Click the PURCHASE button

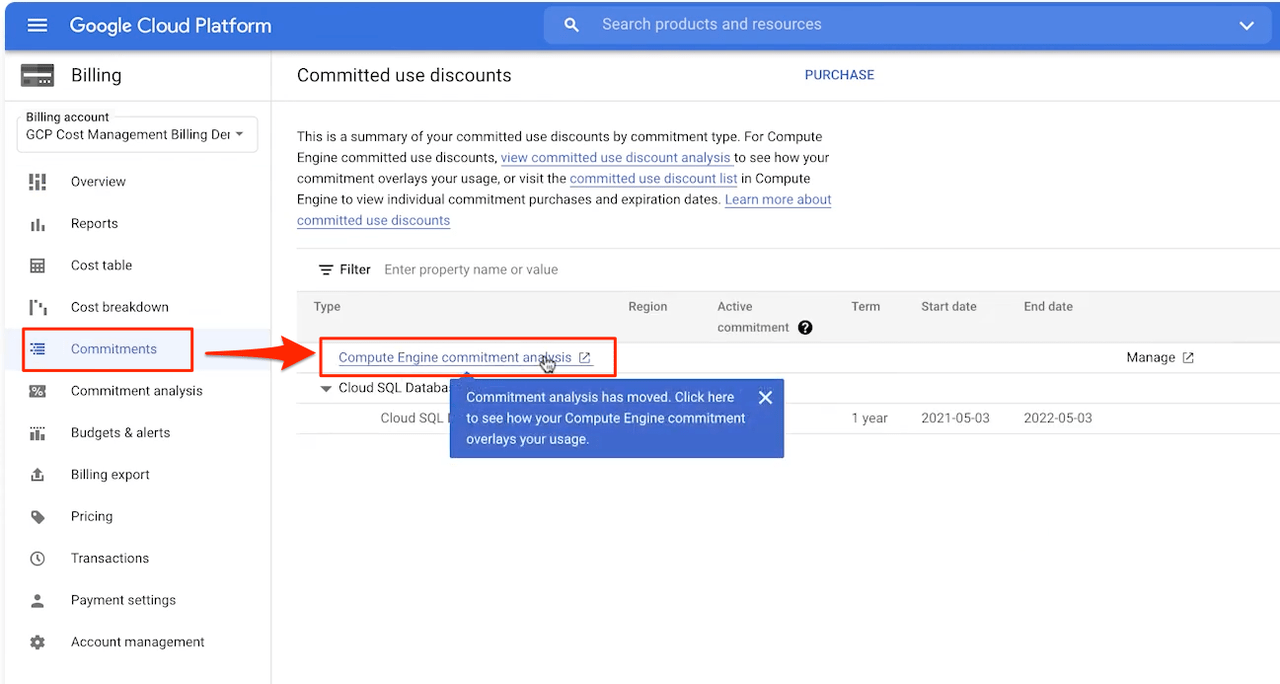[x=839, y=75]
